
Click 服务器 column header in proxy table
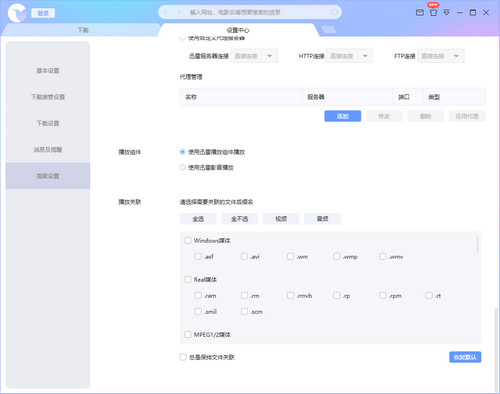click(347, 97)
